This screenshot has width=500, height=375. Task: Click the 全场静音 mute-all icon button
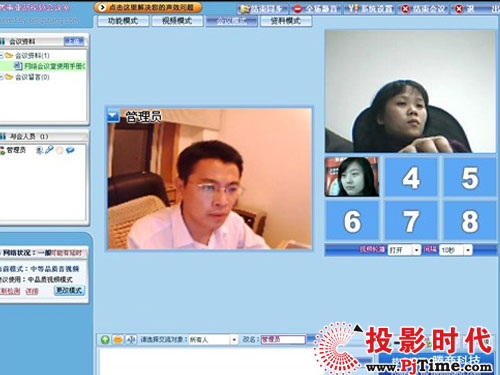[x=315, y=9]
